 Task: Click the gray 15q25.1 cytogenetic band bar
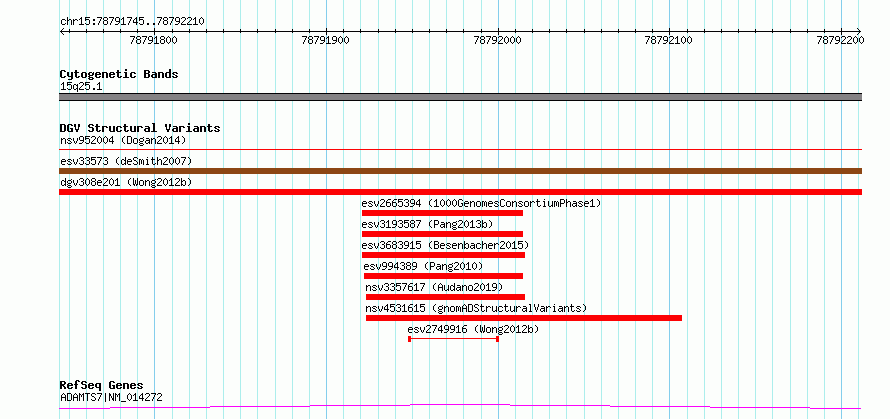coord(460,97)
